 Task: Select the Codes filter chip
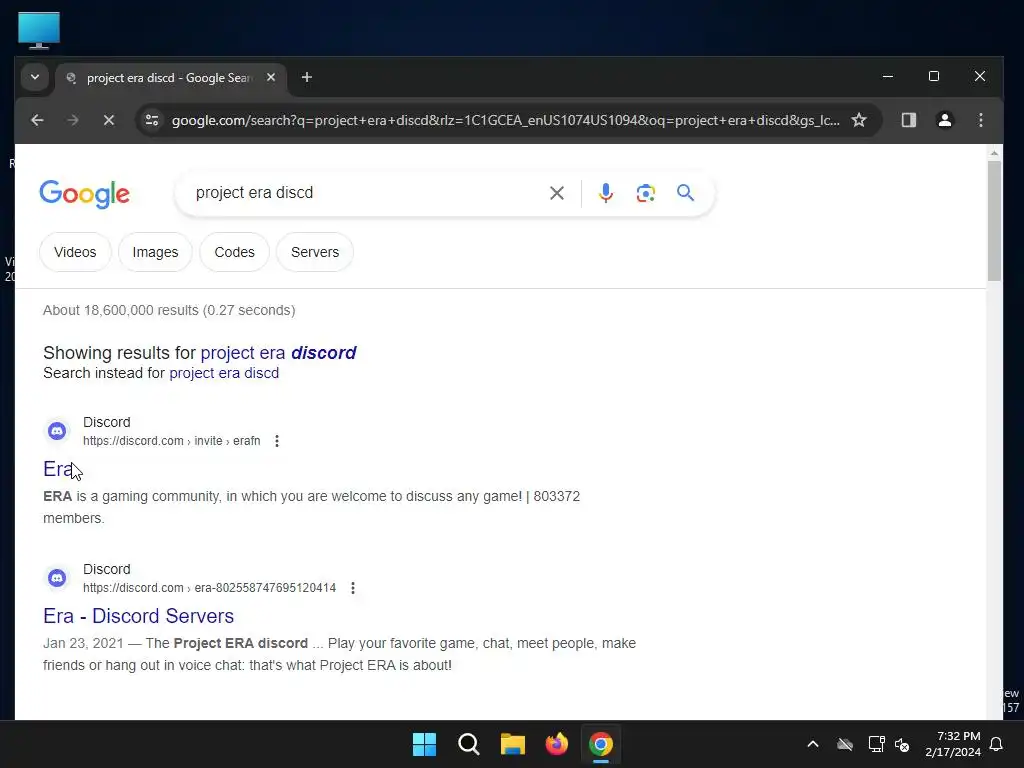[234, 252]
